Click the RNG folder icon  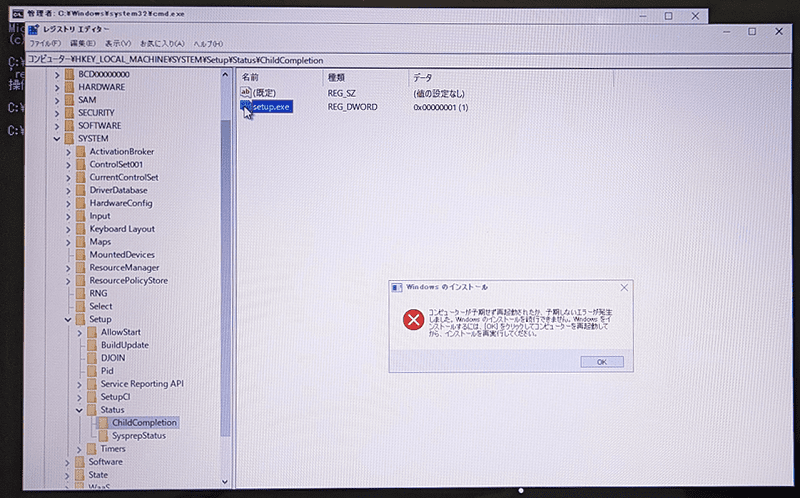[x=81, y=293]
